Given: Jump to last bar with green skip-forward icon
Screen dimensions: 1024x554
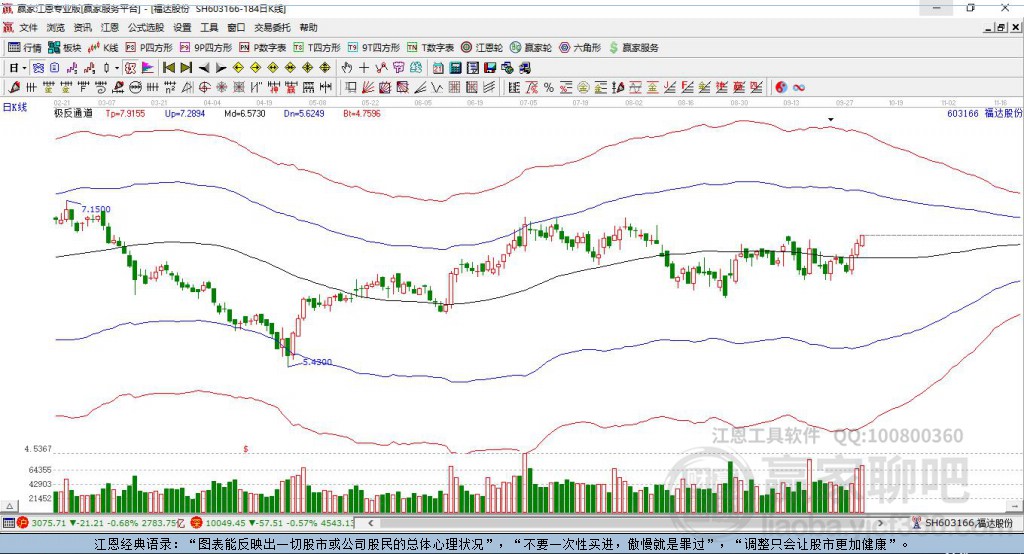Looking at the screenshot, I should (x=186, y=68).
